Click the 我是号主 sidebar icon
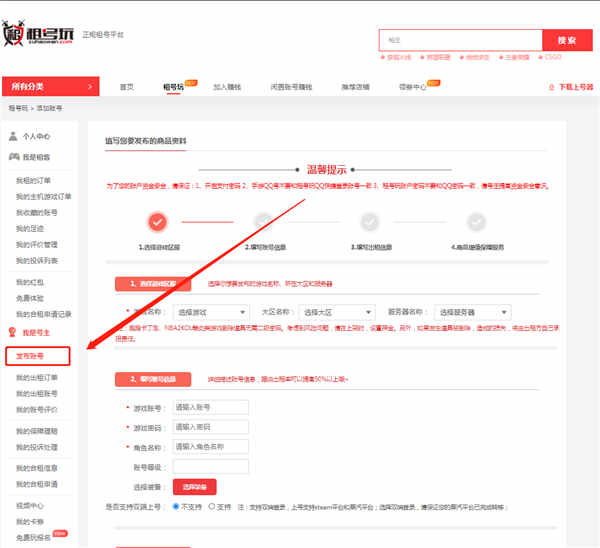This screenshot has height=548, width=600. pos(13,331)
